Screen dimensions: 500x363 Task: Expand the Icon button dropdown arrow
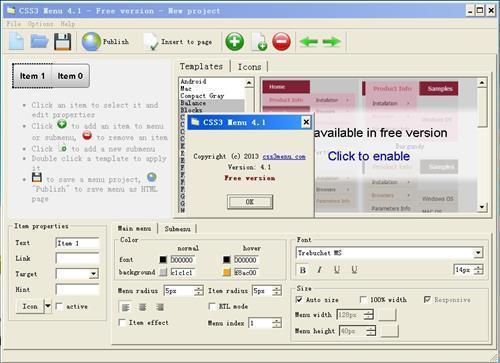coord(48,306)
